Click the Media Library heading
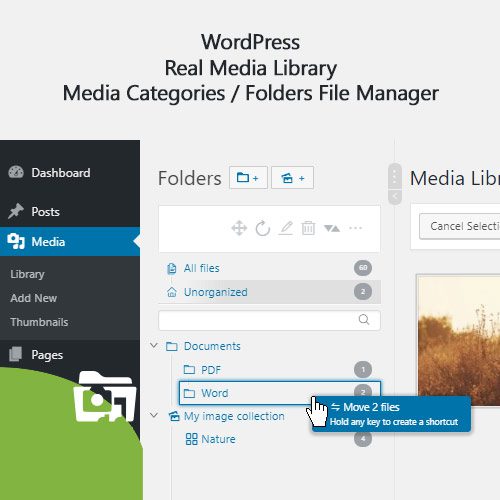Viewport: 500px width, 500px height. pyautogui.click(x=455, y=178)
